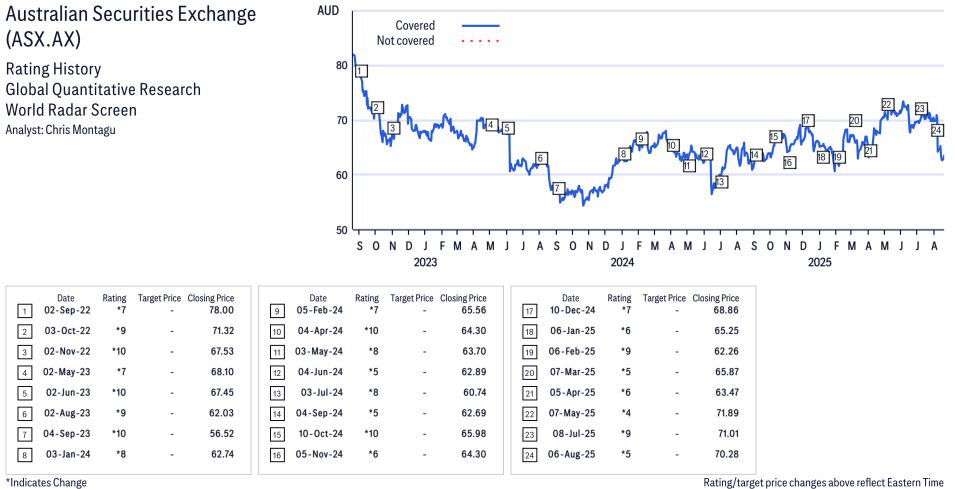This screenshot has height=489, width=955.
Task: Click the Eastern Time footnote text
Action: click(823, 483)
